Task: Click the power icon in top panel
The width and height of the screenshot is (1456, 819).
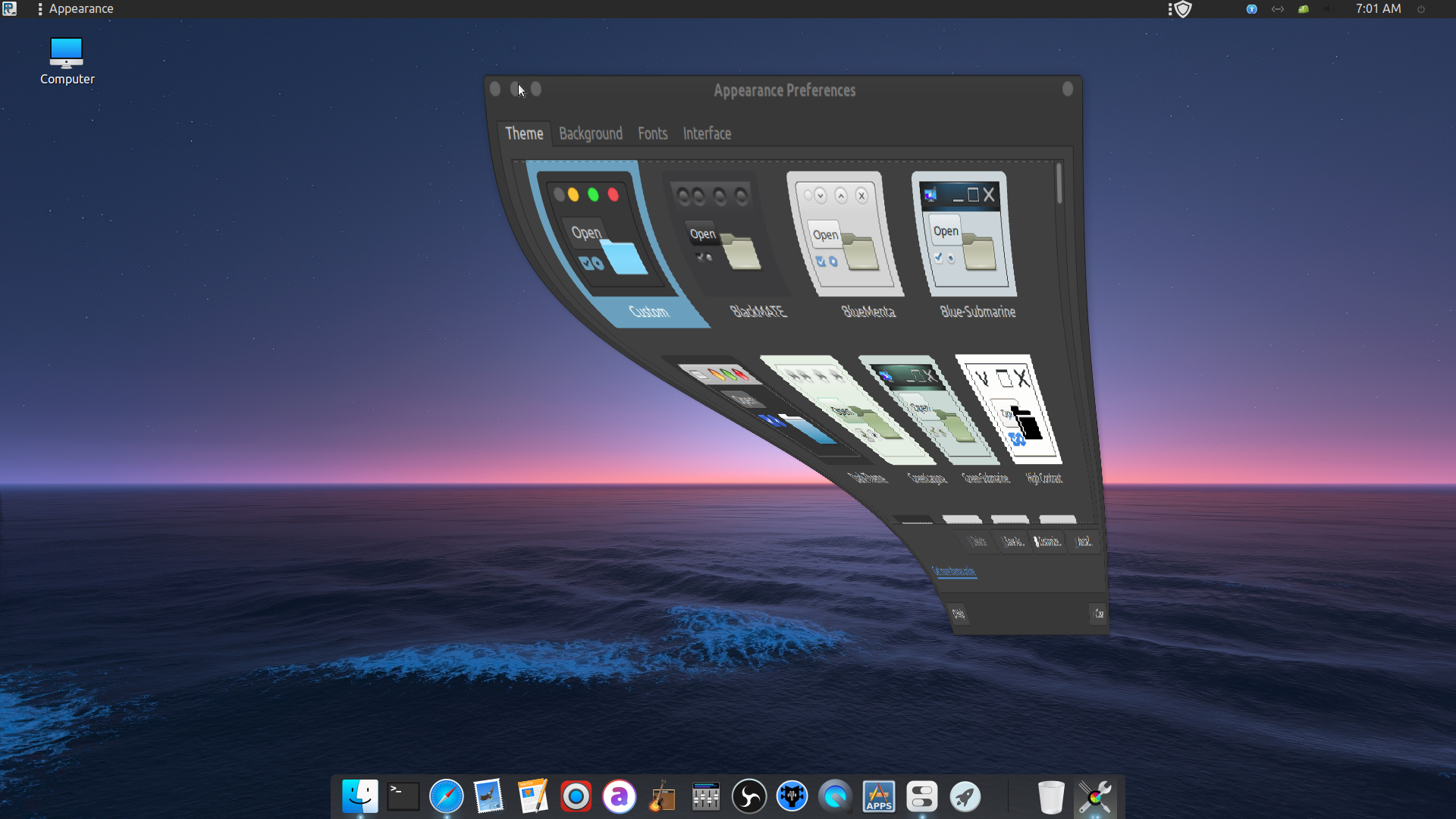Action: pos(1421,9)
